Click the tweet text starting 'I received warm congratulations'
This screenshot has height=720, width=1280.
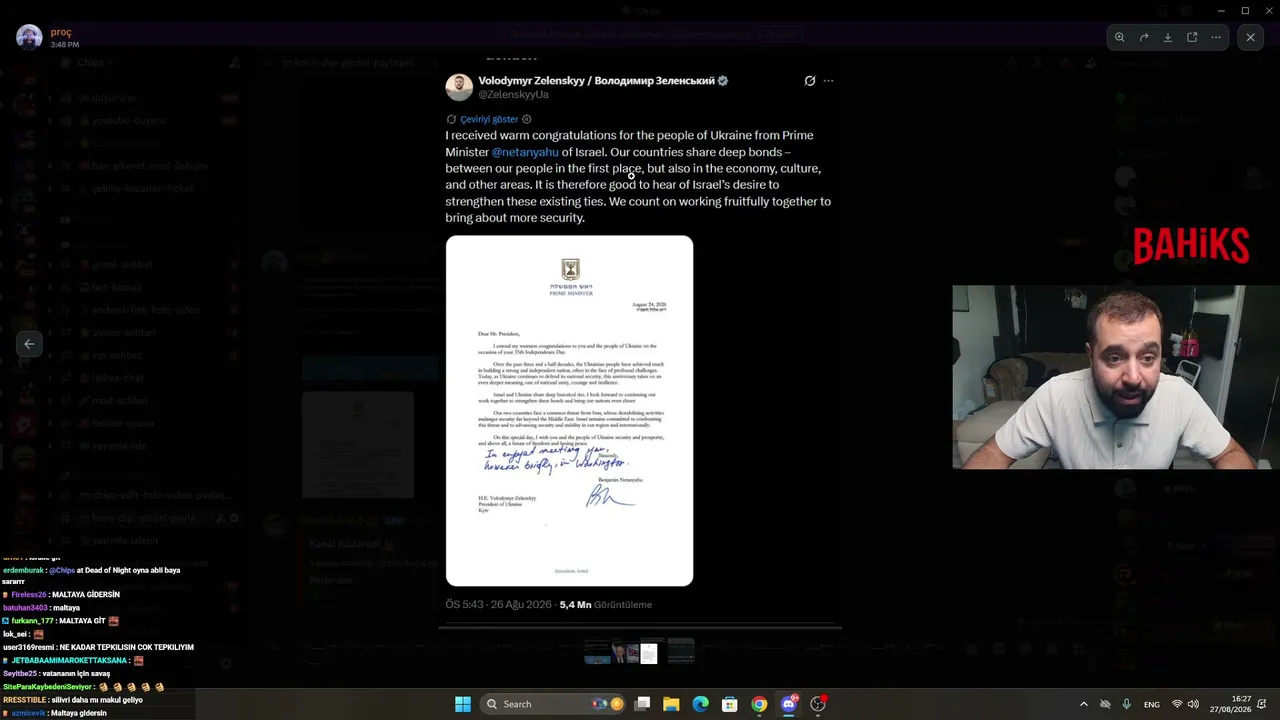click(638, 176)
